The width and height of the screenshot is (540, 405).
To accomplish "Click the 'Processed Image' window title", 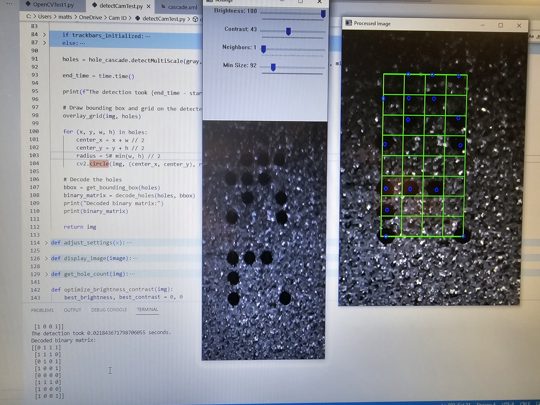I will 372,23.
